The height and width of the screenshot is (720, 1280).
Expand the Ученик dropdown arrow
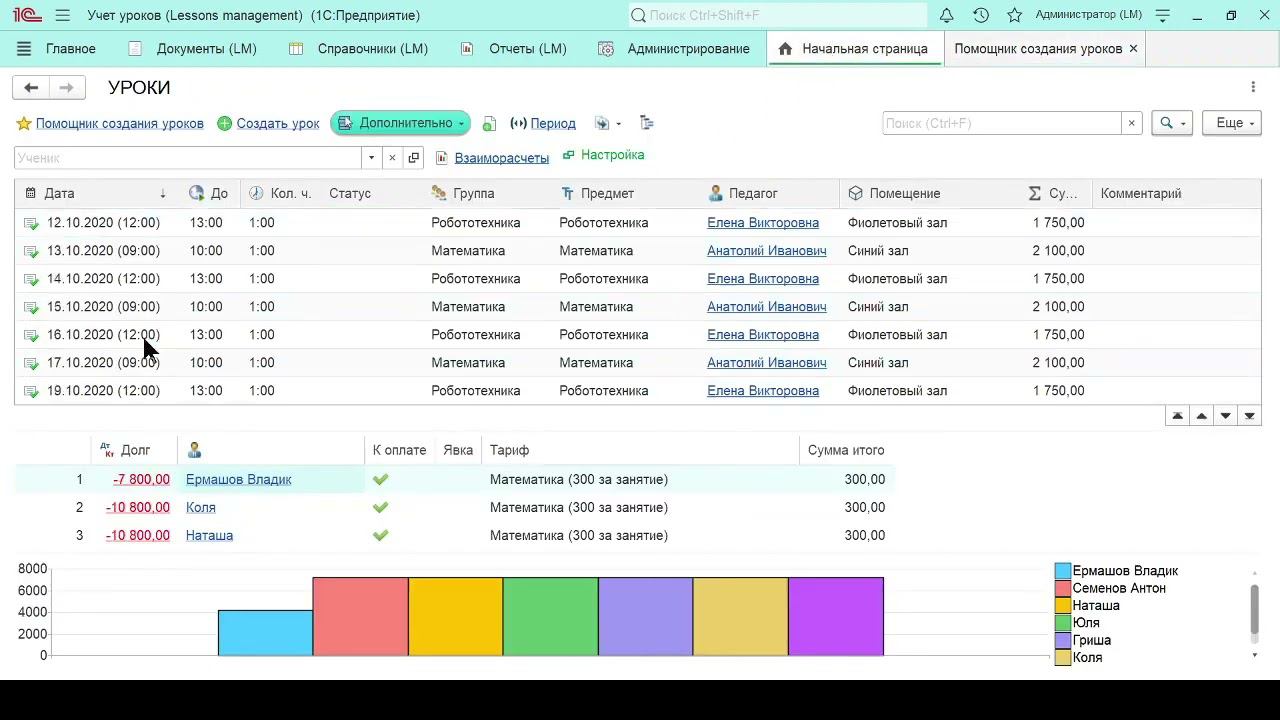point(372,158)
